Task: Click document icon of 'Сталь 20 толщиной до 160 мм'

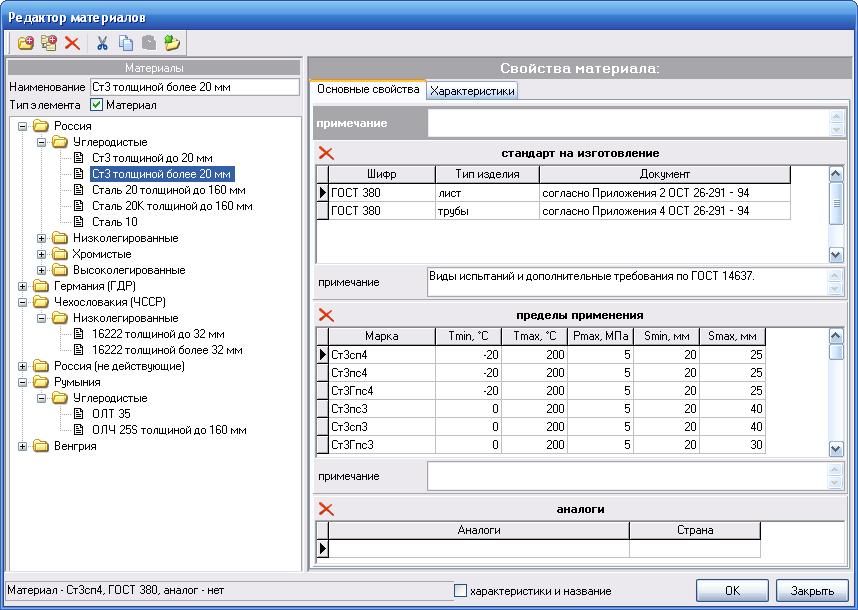Action: coord(79,190)
